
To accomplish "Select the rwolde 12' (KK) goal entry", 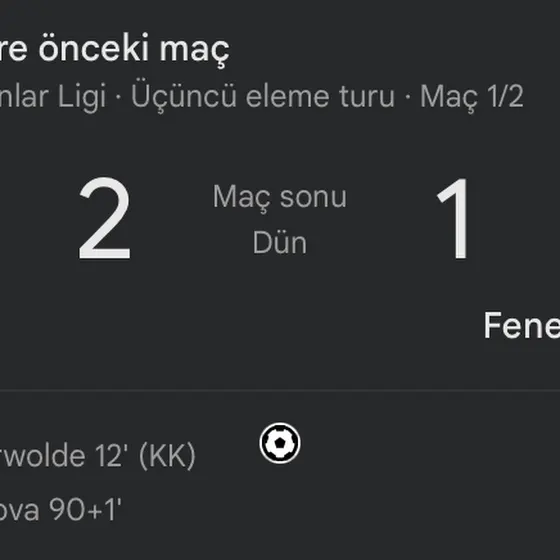I will coord(98,455).
